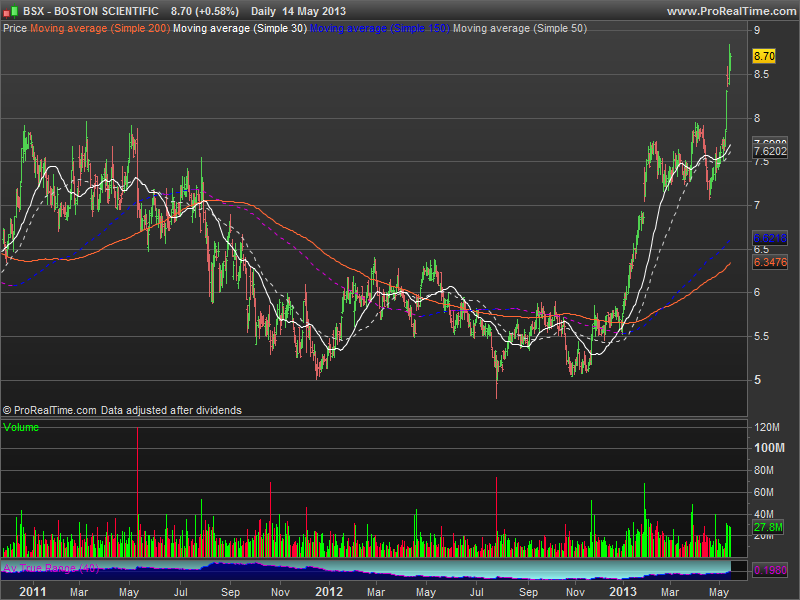This screenshot has height=600, width=800.
Task: Click the orange 6.3476 value tag
Action: (770, 262)
